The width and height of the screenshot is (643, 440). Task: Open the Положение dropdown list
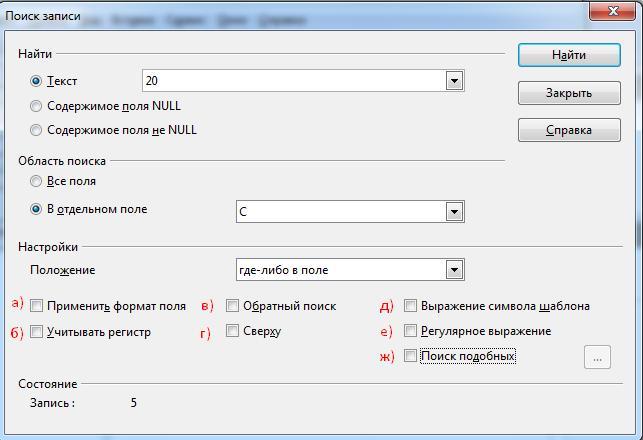click(454, 270)
